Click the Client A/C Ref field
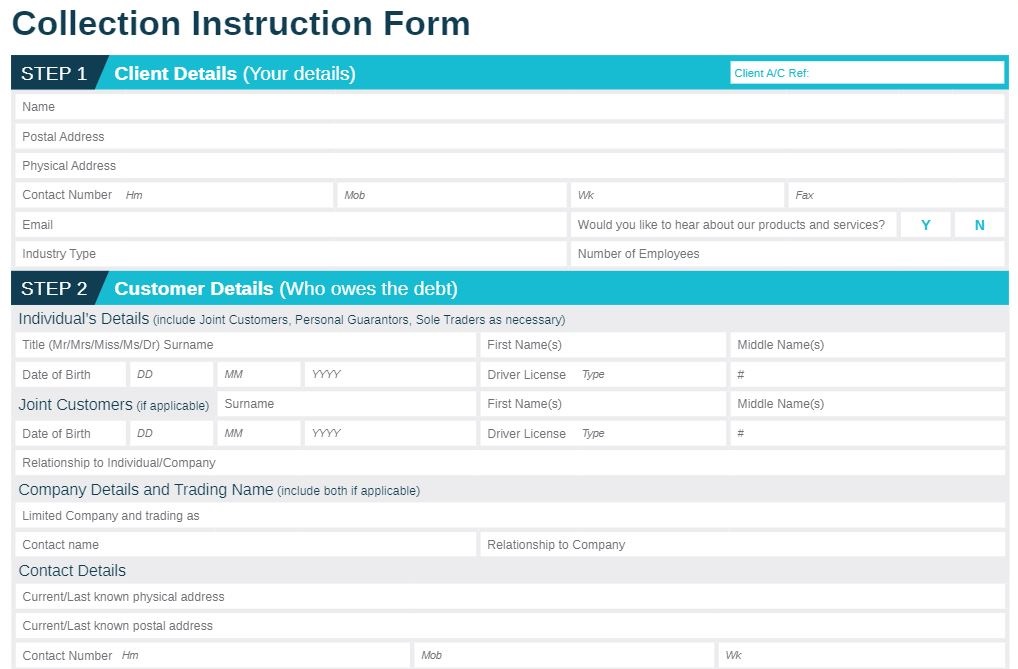 pyautogui.click(x=867, y=73)
